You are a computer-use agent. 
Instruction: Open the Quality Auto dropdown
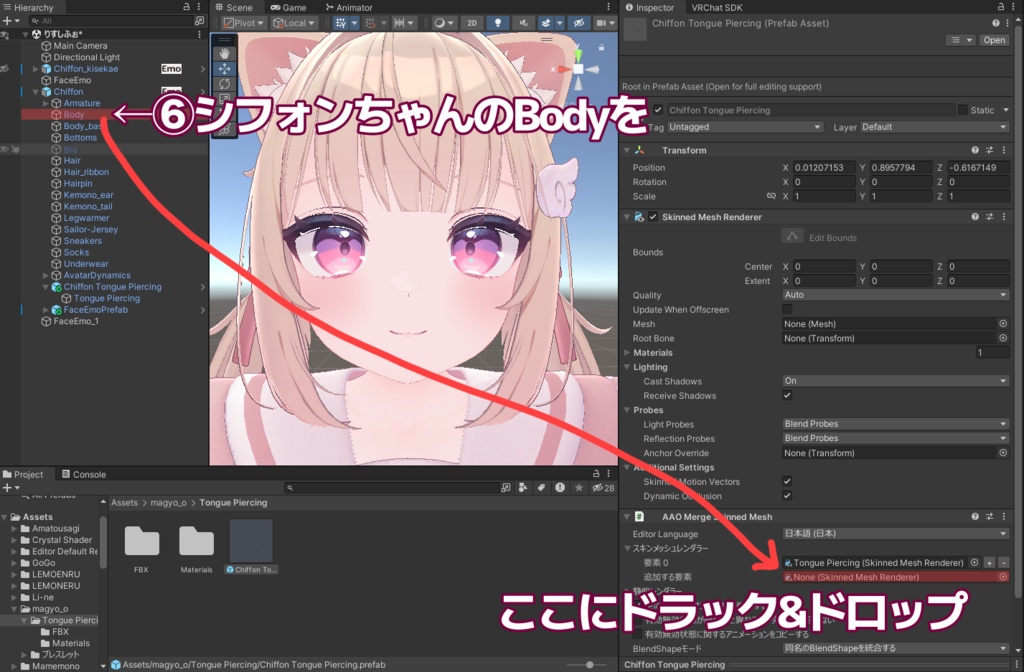point(895,295)
